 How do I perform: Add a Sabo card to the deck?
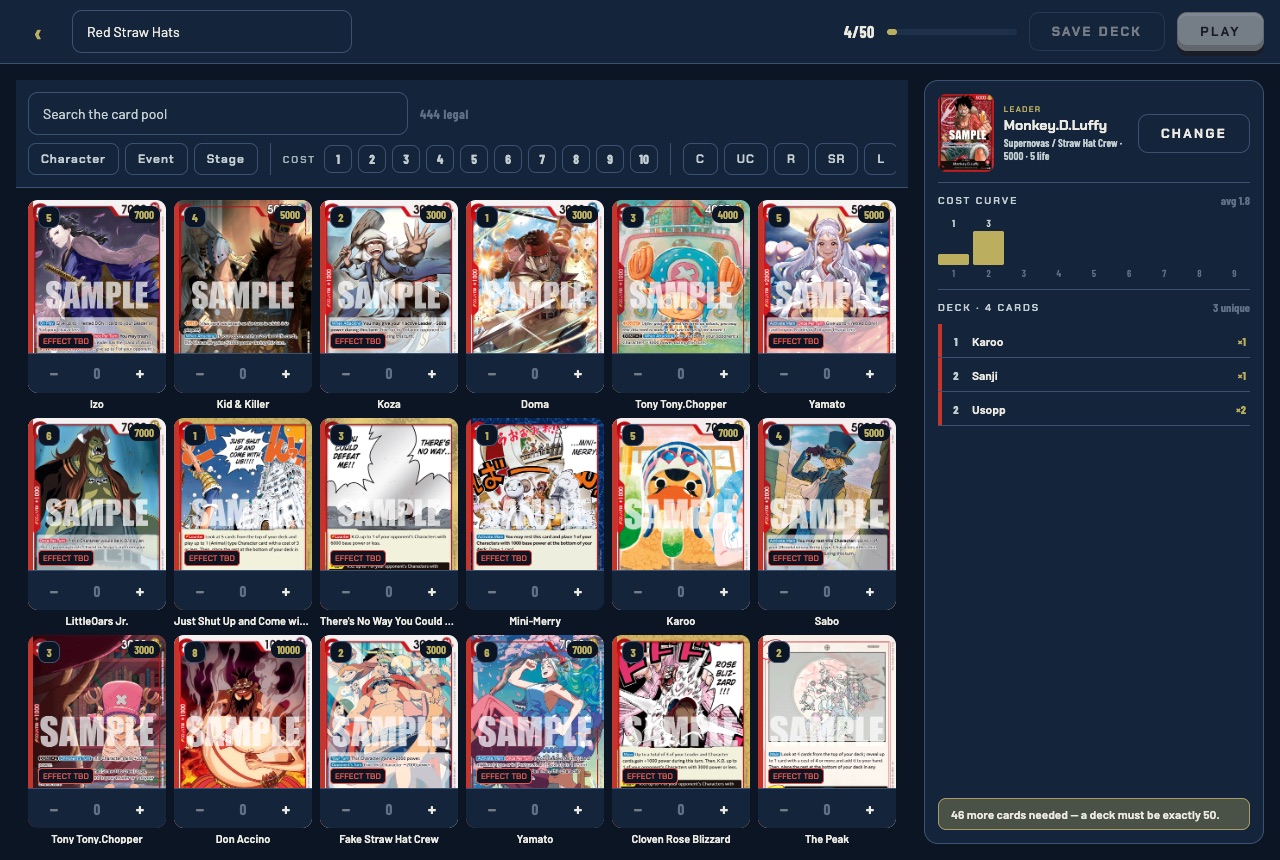tap(870, 591)
